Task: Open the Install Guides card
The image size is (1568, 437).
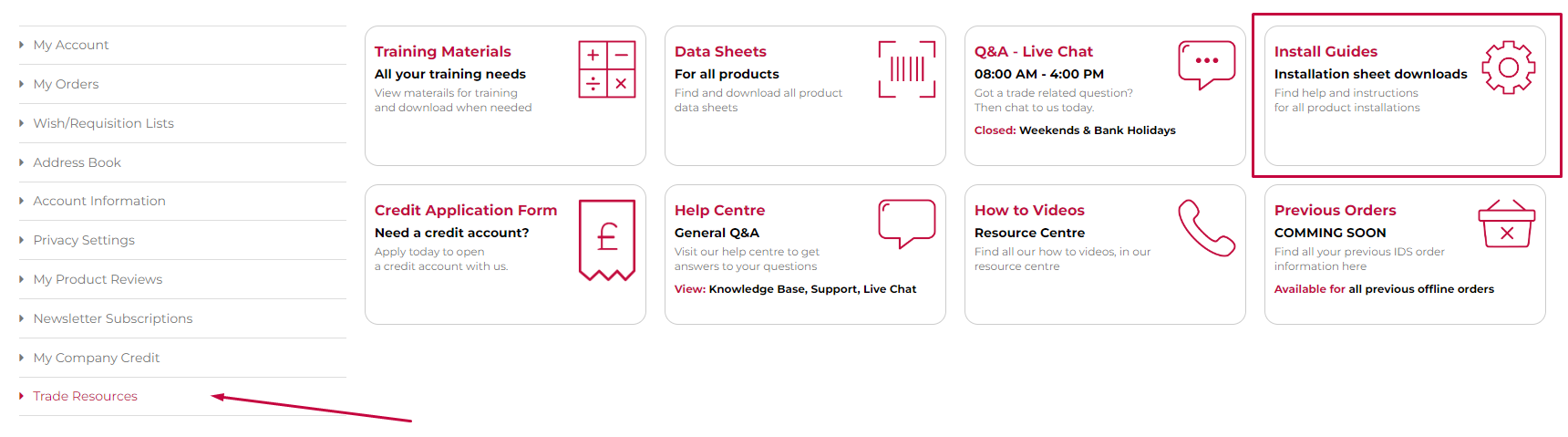Action: tap(1405, 96)
